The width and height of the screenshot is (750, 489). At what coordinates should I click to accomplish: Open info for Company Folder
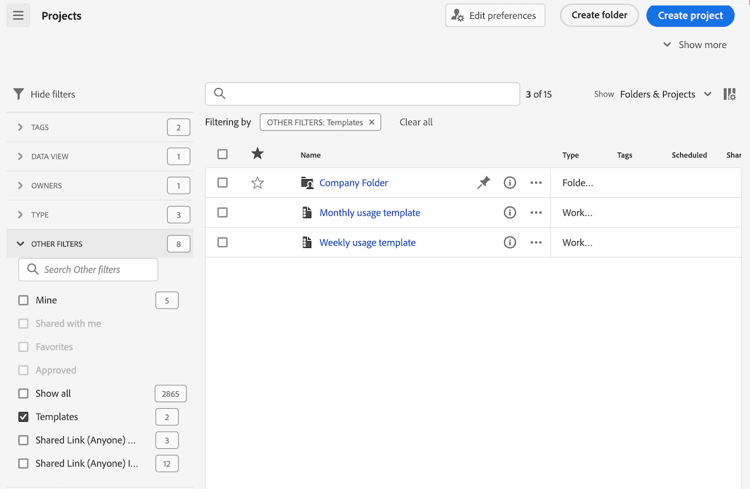click(x=510, y=183)
